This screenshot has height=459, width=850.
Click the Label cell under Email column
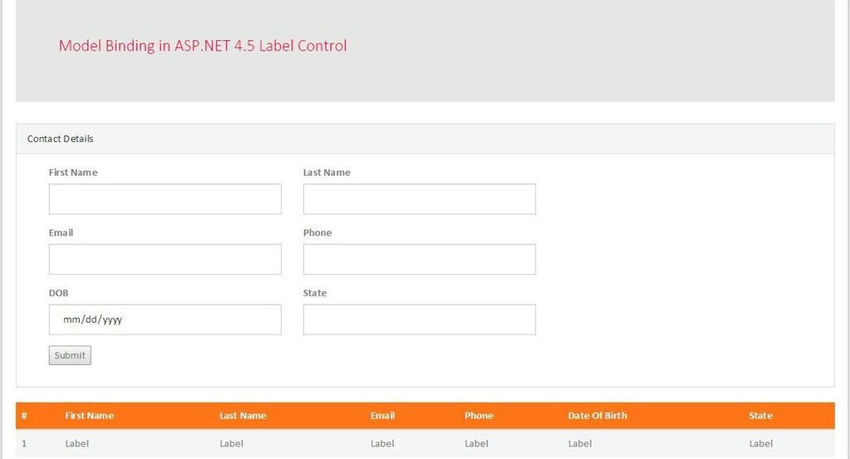point(382,443)
